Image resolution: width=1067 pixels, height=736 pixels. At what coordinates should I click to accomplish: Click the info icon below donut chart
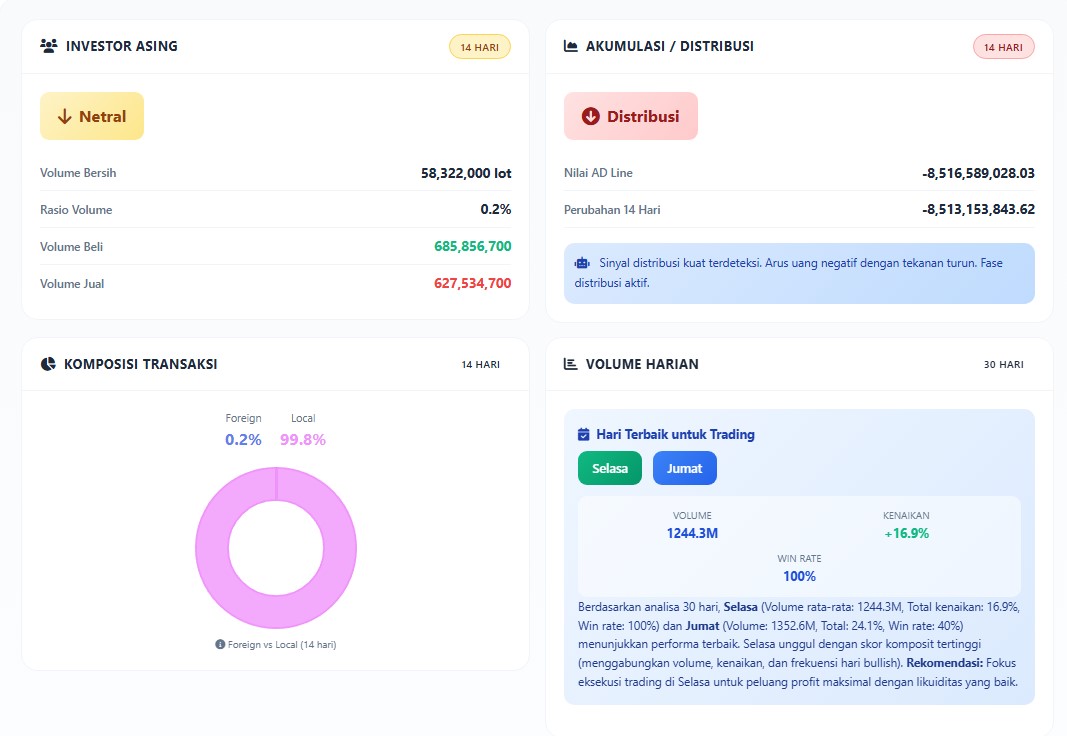coord(220,645)
